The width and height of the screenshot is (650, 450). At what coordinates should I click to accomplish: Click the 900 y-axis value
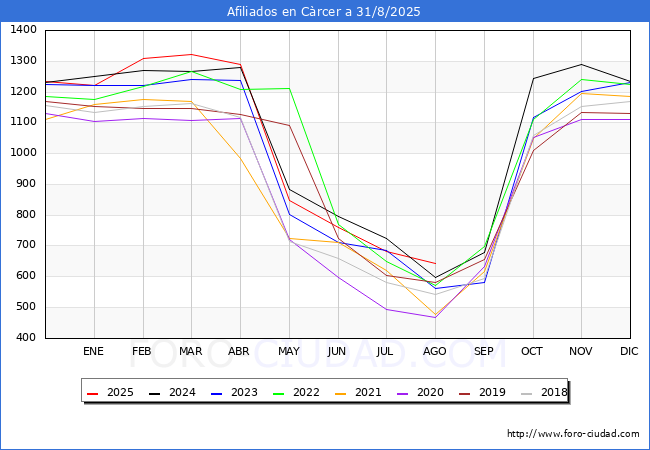(27, 184)
